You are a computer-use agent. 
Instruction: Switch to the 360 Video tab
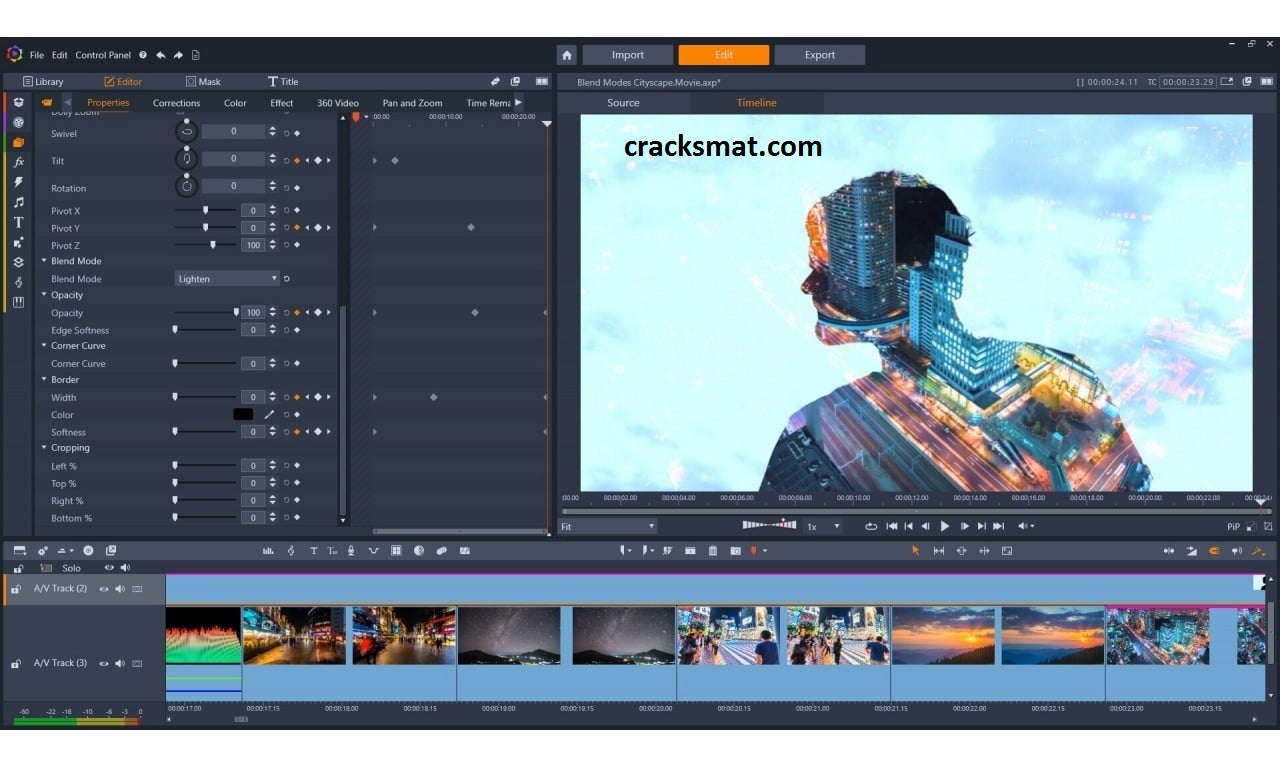[338, 103]
